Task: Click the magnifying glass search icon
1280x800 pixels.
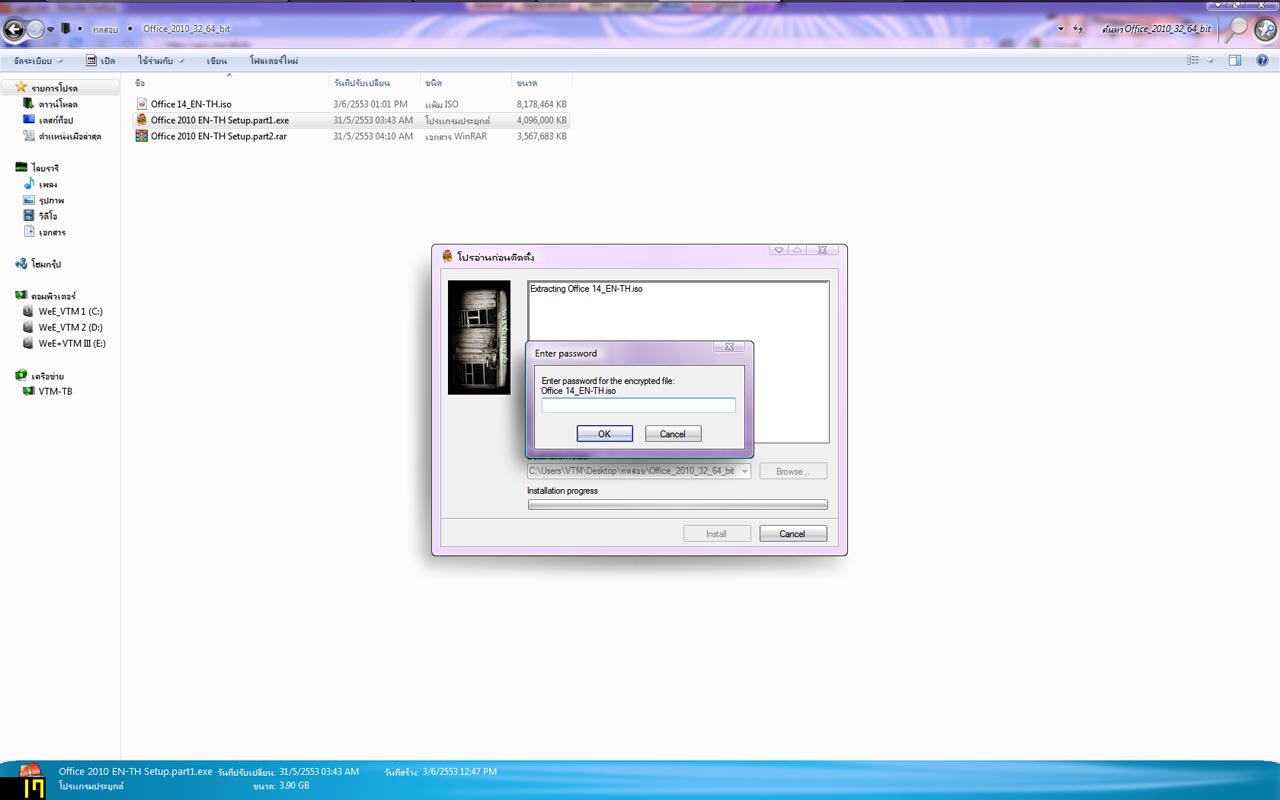Action: pyautogui.click(x=1238, y=28)
